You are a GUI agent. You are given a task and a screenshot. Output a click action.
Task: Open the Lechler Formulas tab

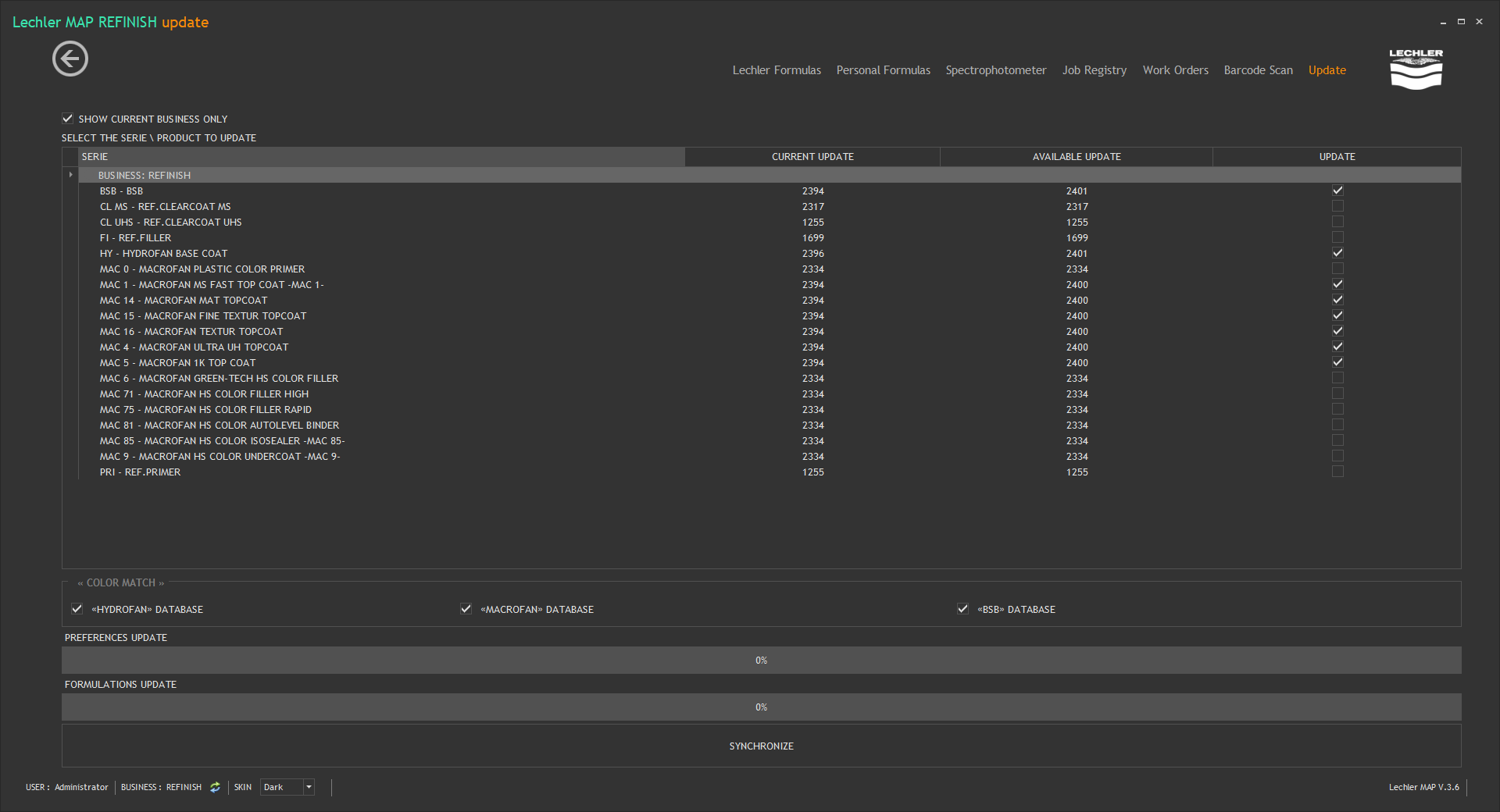click(777, 70)
